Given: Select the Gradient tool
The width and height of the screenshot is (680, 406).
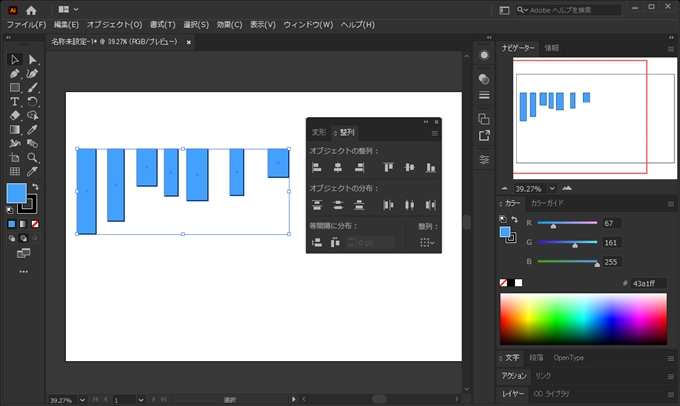Looking at the screenshot, I should click(15, 129).
